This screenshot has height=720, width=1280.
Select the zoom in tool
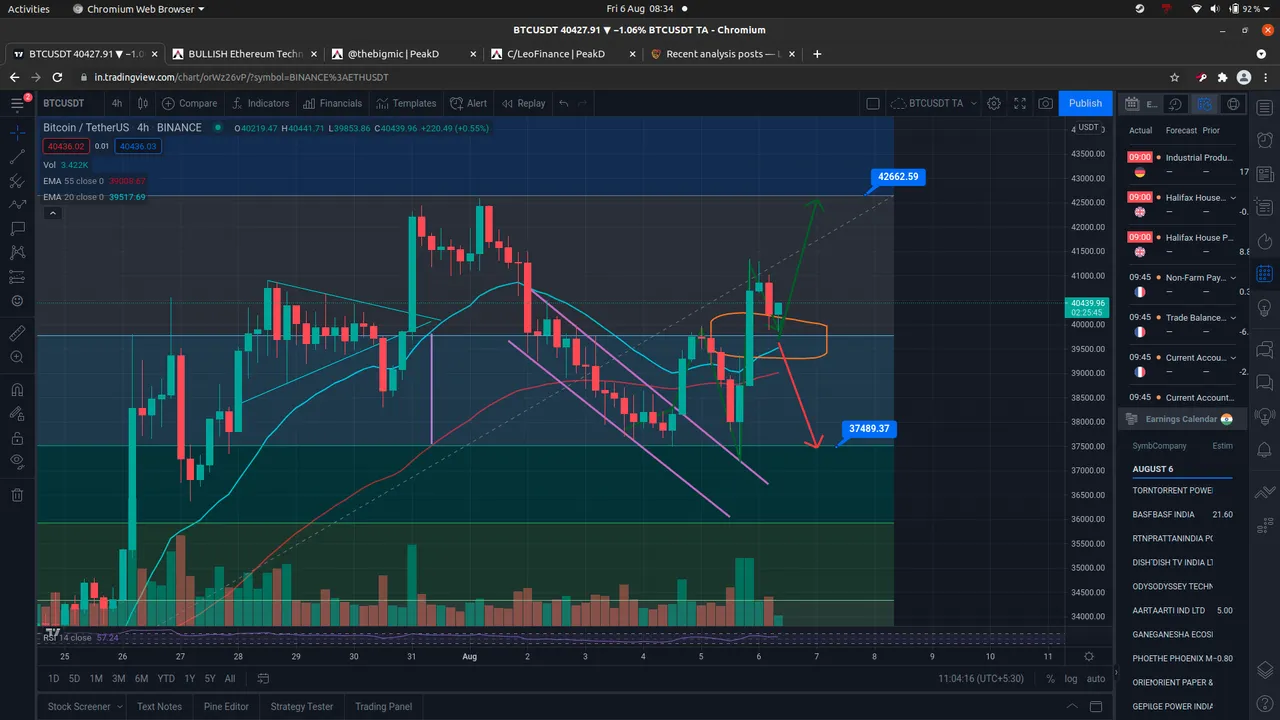(x=17, y=358)
